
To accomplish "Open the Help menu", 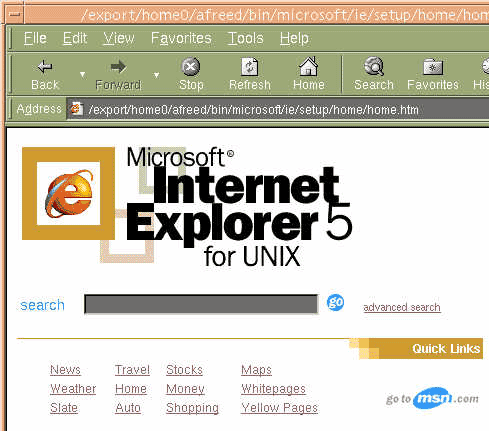I will coord(294,39).
